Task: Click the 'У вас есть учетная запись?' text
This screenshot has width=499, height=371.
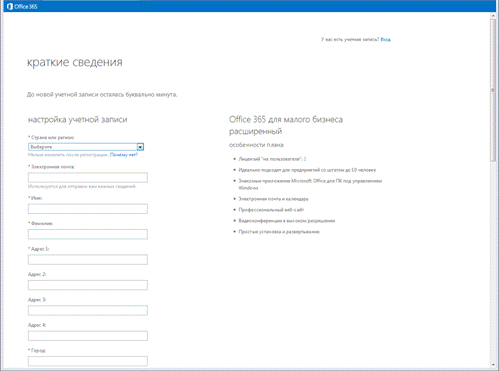Action: pos(350,39)
